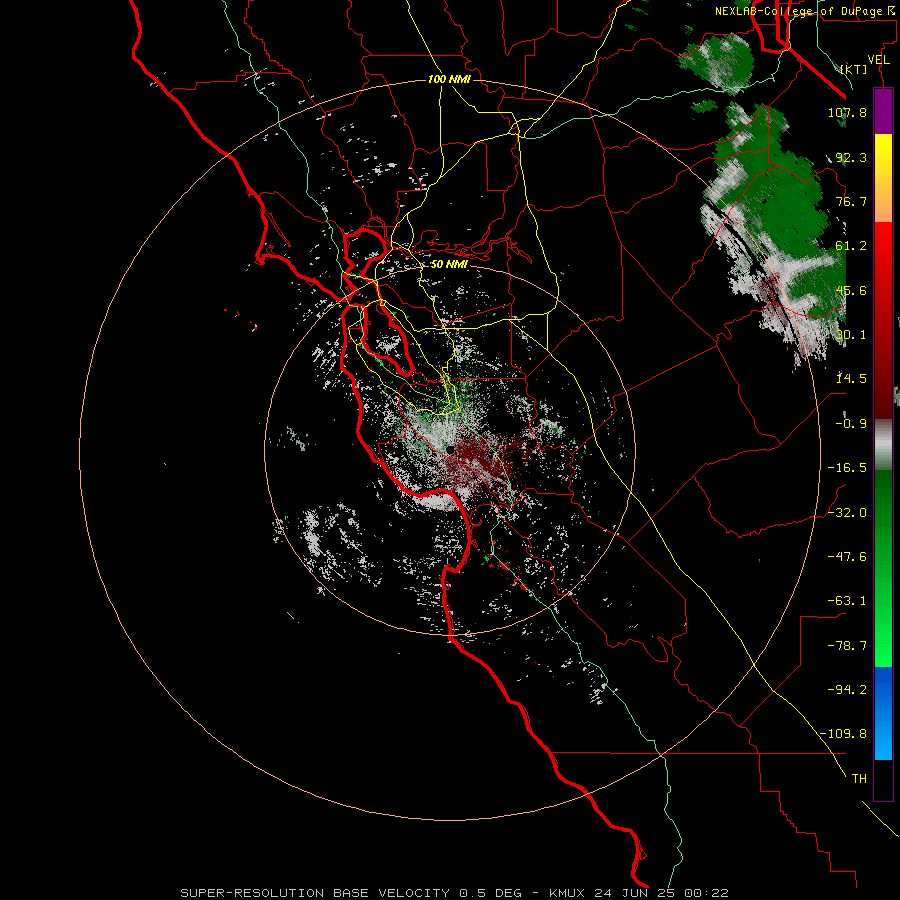Click the -78.7 velocity scale value
This screenshot has height=900, width=900.
pyautogui.click(x=847, y=646)
